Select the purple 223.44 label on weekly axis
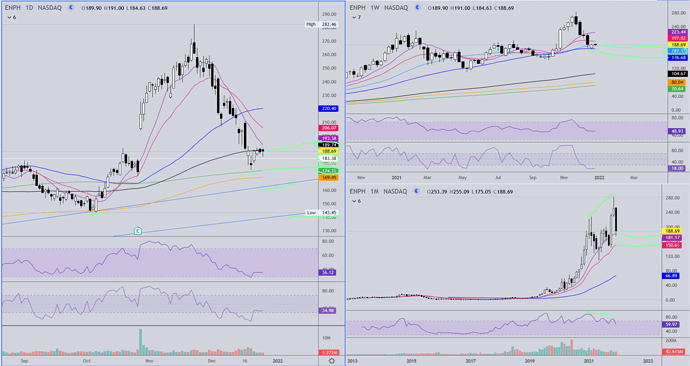Image resolution: width=690 pixels, height=366 pixels. (x=678, y=32)
